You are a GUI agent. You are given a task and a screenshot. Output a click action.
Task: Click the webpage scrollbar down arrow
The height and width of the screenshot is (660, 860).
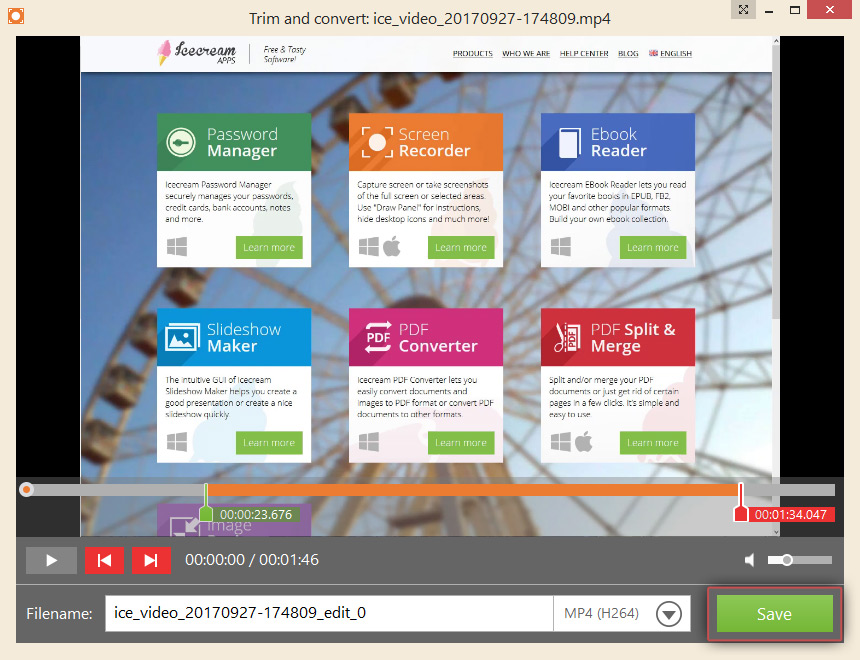776,532
